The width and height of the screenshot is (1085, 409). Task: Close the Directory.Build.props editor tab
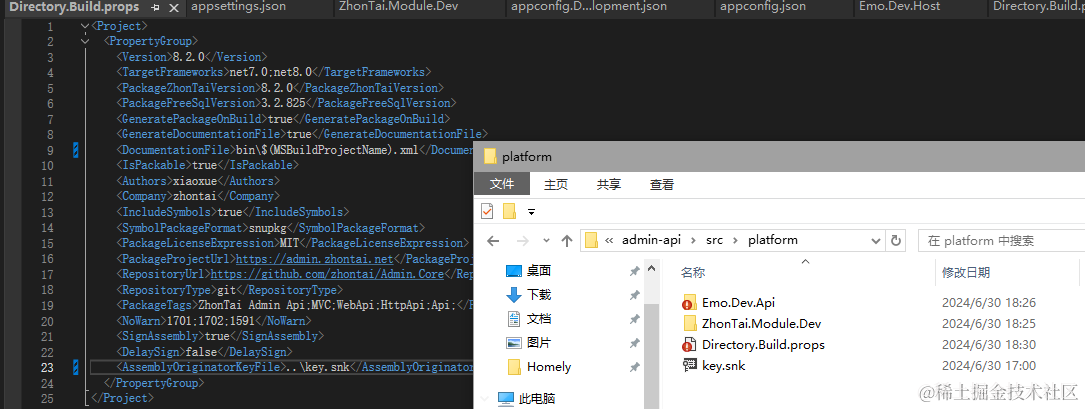pyautogui.click(x=174, y=8)
